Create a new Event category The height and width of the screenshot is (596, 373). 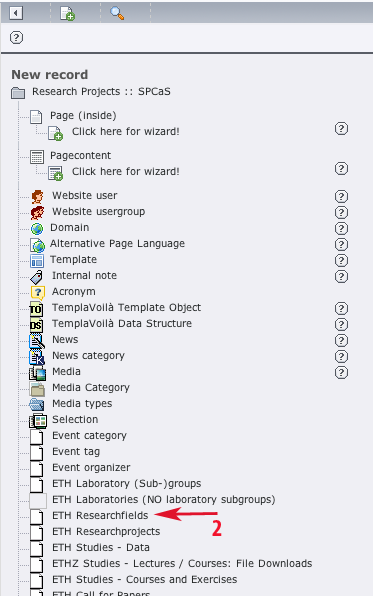pyautogui.click(x=89, y=436)
